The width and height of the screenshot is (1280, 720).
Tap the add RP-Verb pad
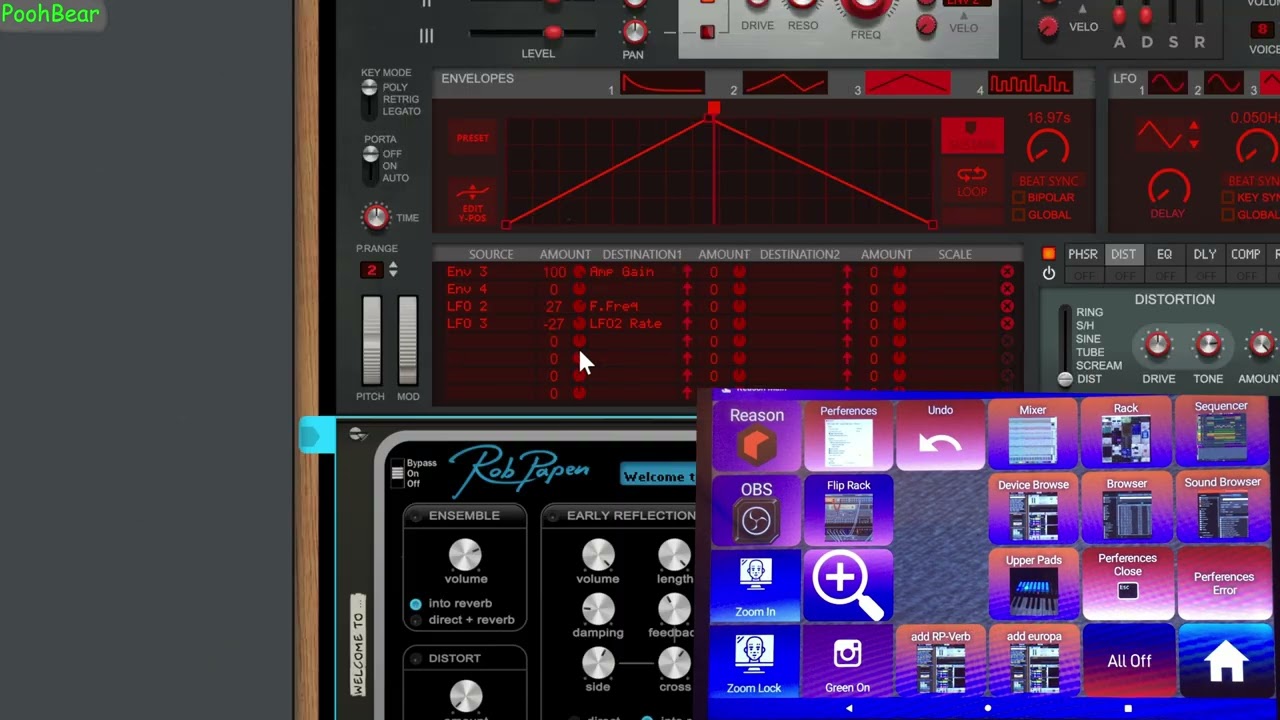coord(940,661)
